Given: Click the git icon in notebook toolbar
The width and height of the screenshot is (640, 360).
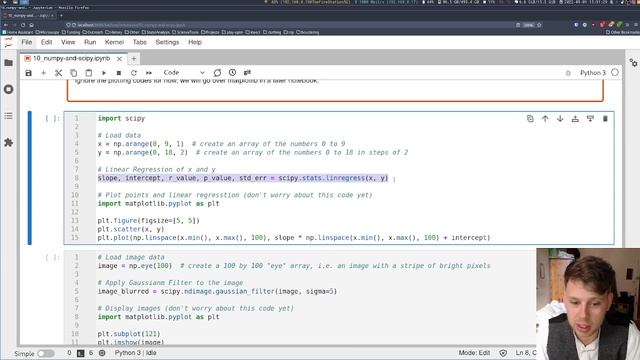Looking at the screenshot, I should 247,73.
